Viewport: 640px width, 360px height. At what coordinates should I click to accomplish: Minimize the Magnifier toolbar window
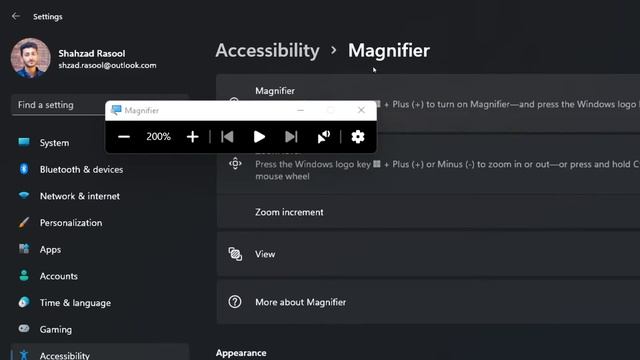(x=300, y=110)
